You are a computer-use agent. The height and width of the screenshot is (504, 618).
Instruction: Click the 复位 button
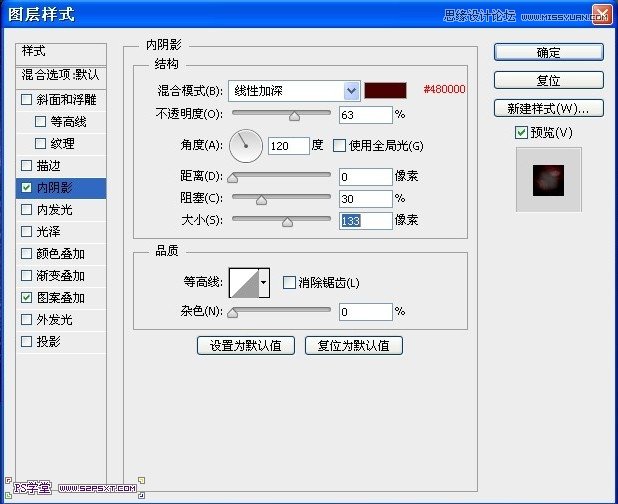tap(549, 80)
